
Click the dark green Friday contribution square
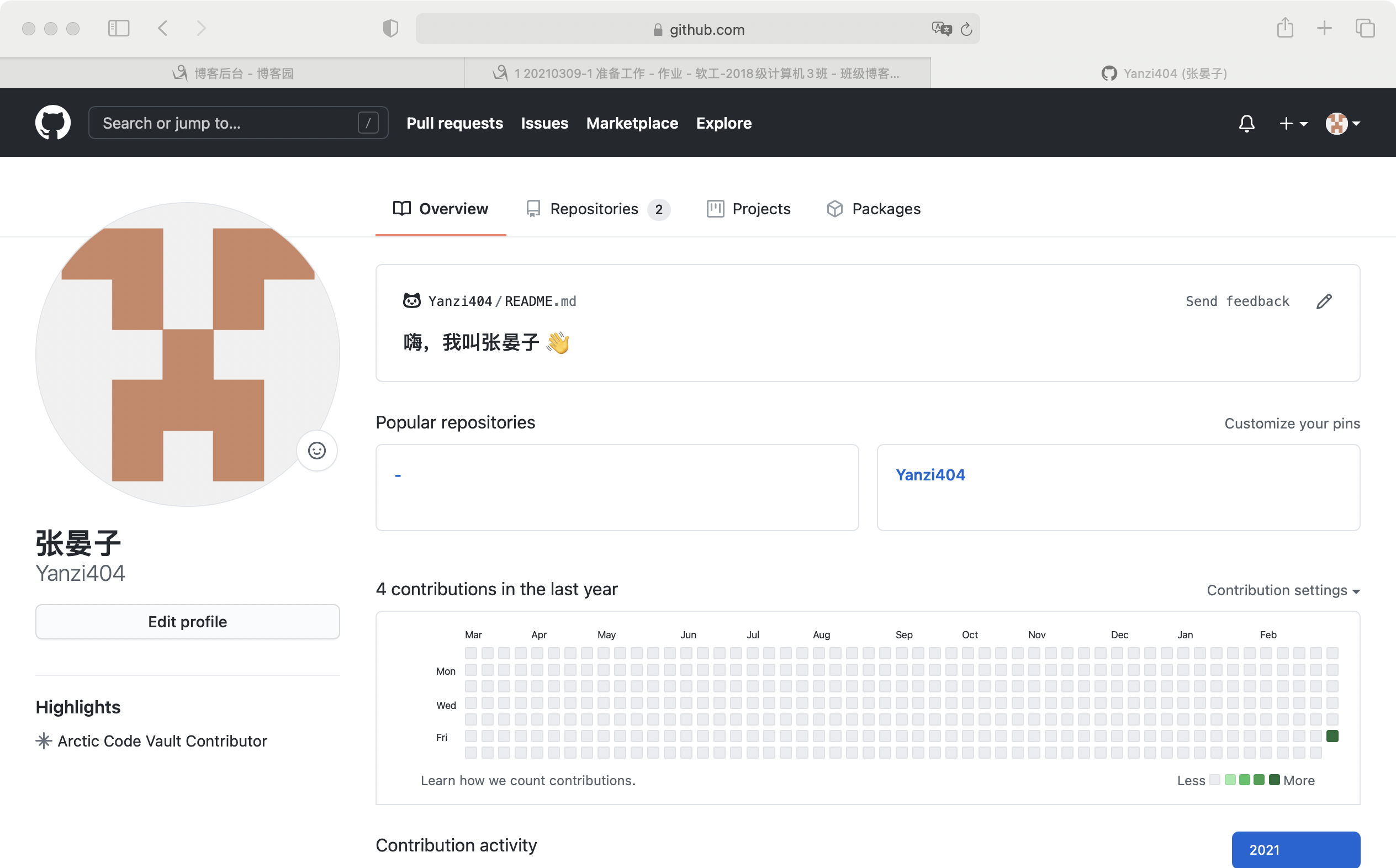click(1332, 736)
